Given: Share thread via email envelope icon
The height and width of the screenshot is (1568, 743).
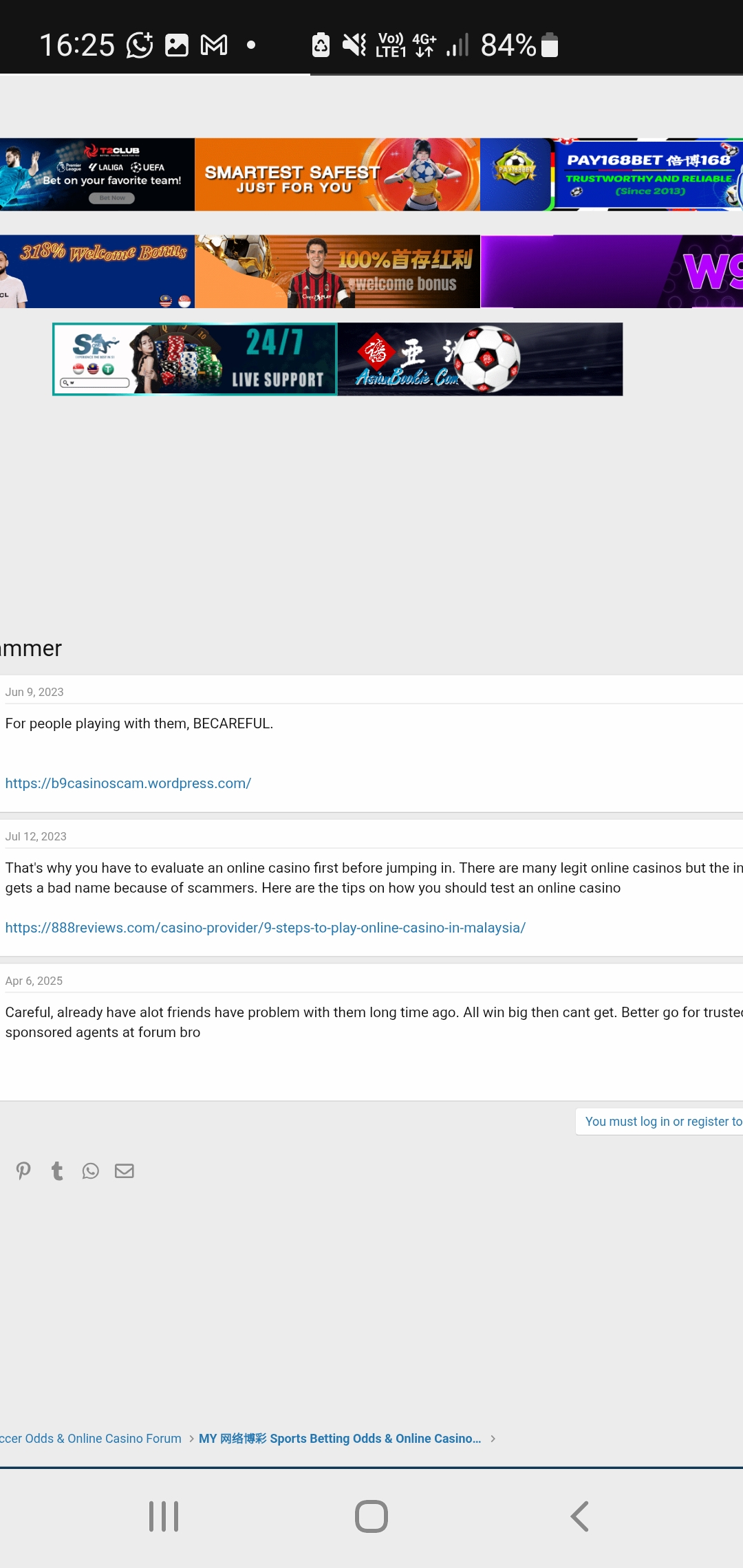Looking at the screenshot, I should coord(125,1170).
